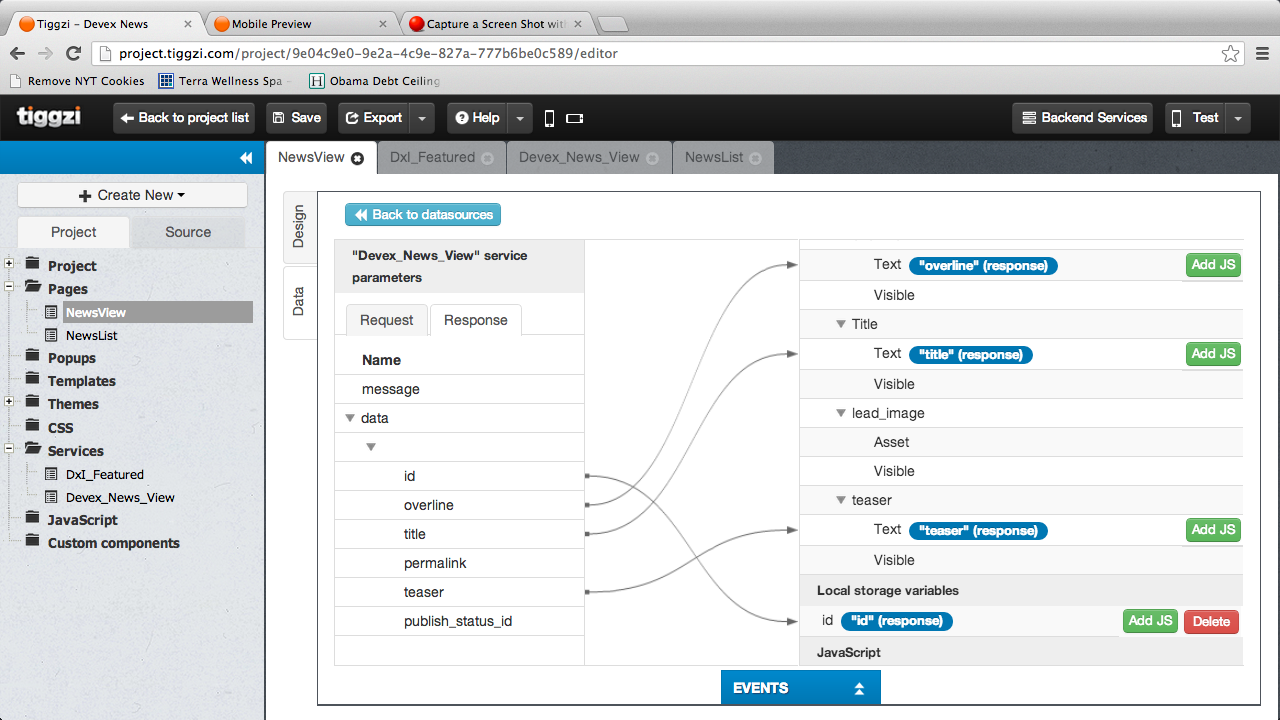
Task: Switch to the Request tab
Action: [x=386, y=320]
